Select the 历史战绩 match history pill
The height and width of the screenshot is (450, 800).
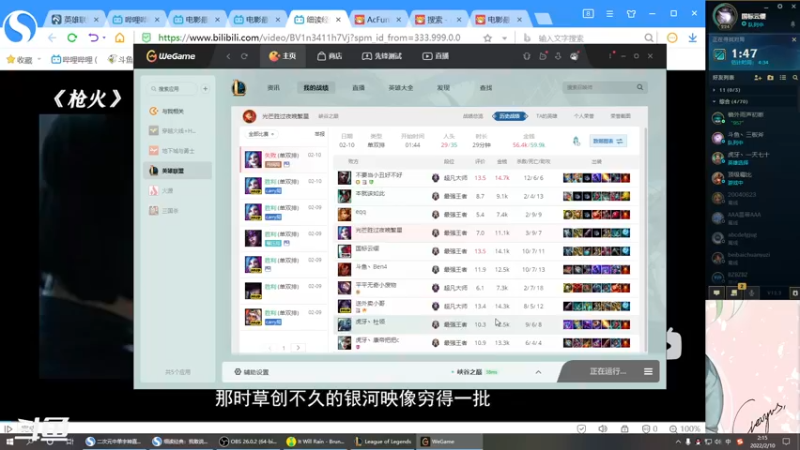click(x=510, y=116)
